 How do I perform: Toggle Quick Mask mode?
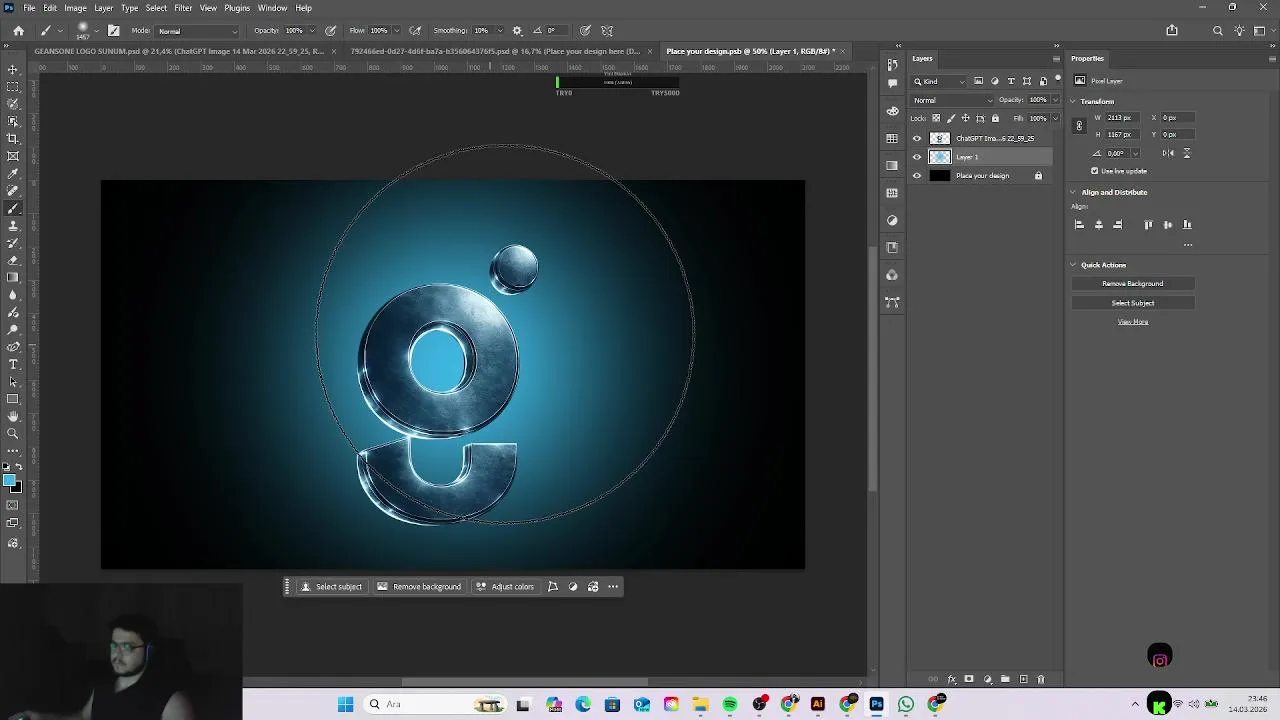coord(13,505)
